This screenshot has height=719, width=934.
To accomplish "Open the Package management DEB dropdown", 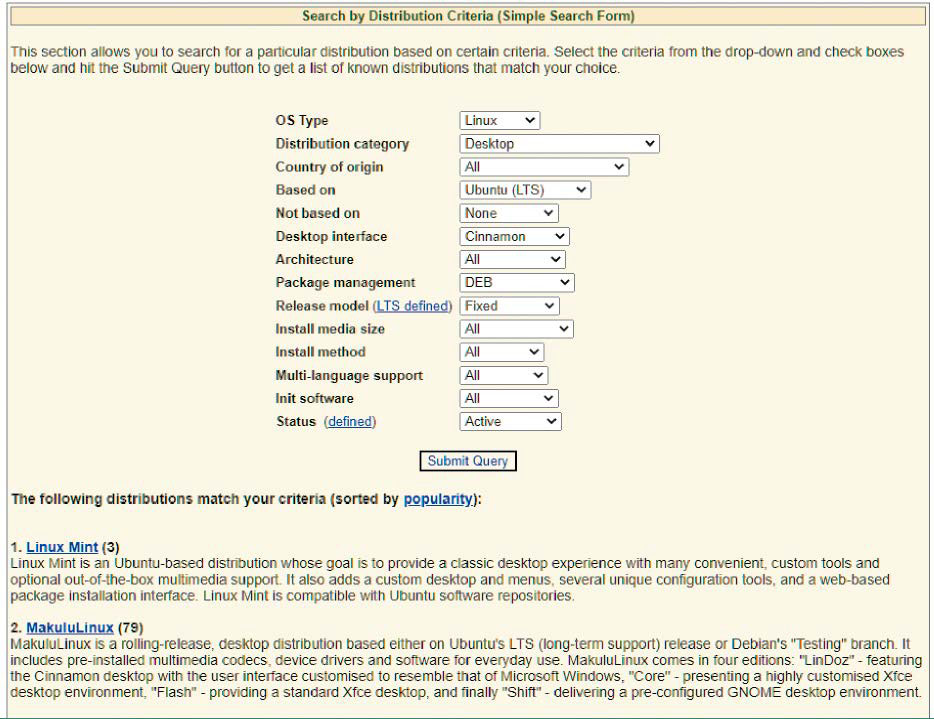I will click(x=517, y=283).
